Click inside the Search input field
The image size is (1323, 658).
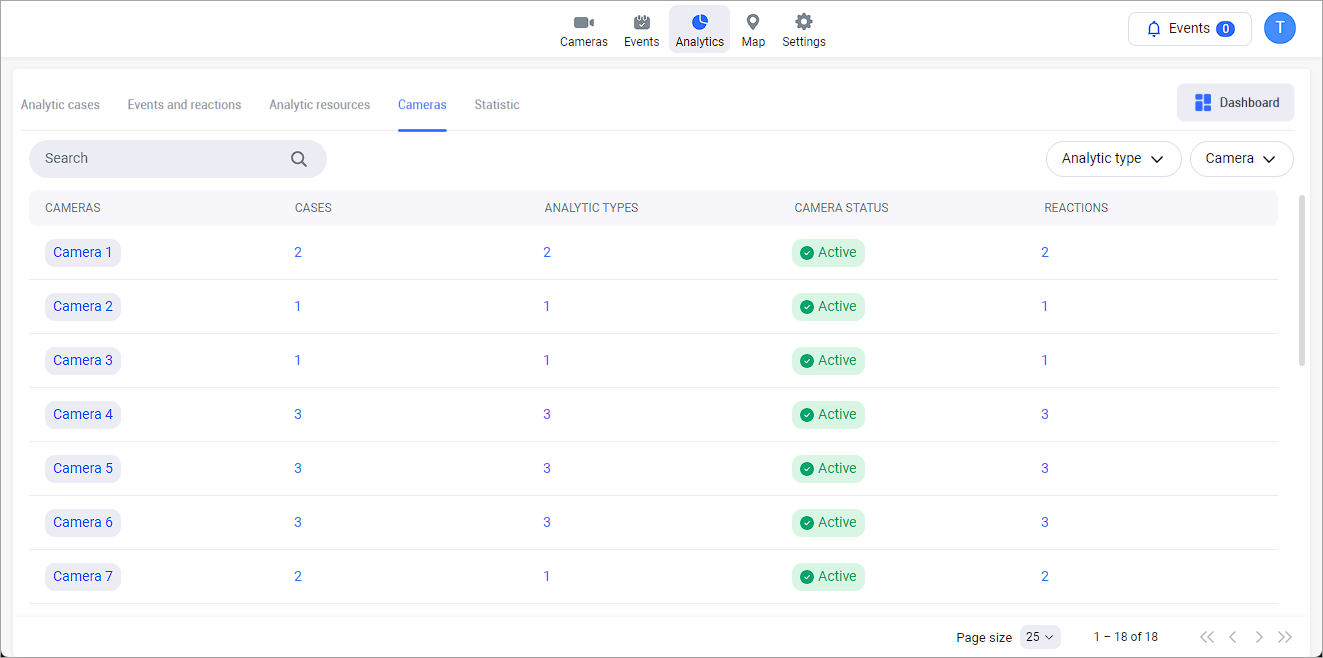tap(160, 159)
